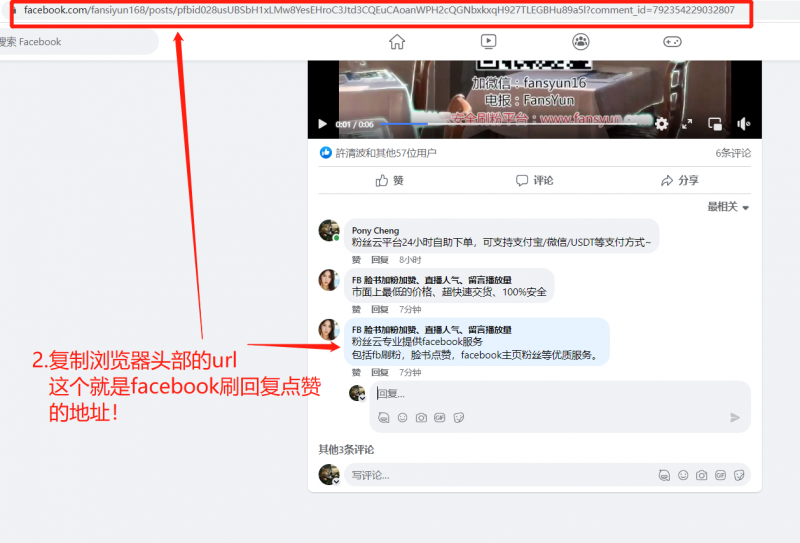Screen dimensions: 800x543
Task: Click Pony Cheng's avatar
Action: tap(329, 230)
